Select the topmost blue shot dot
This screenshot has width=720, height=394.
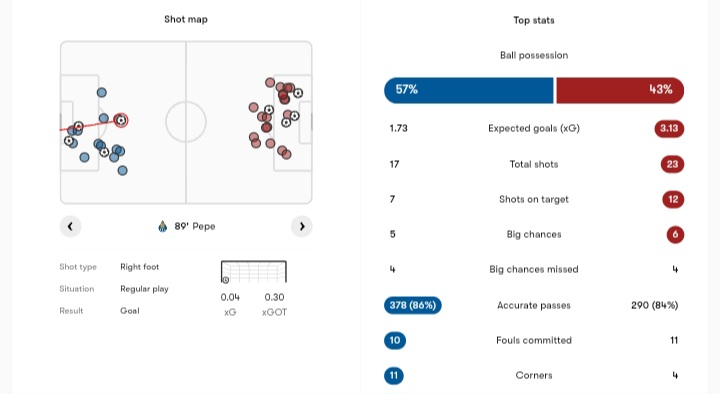[101, 93]
